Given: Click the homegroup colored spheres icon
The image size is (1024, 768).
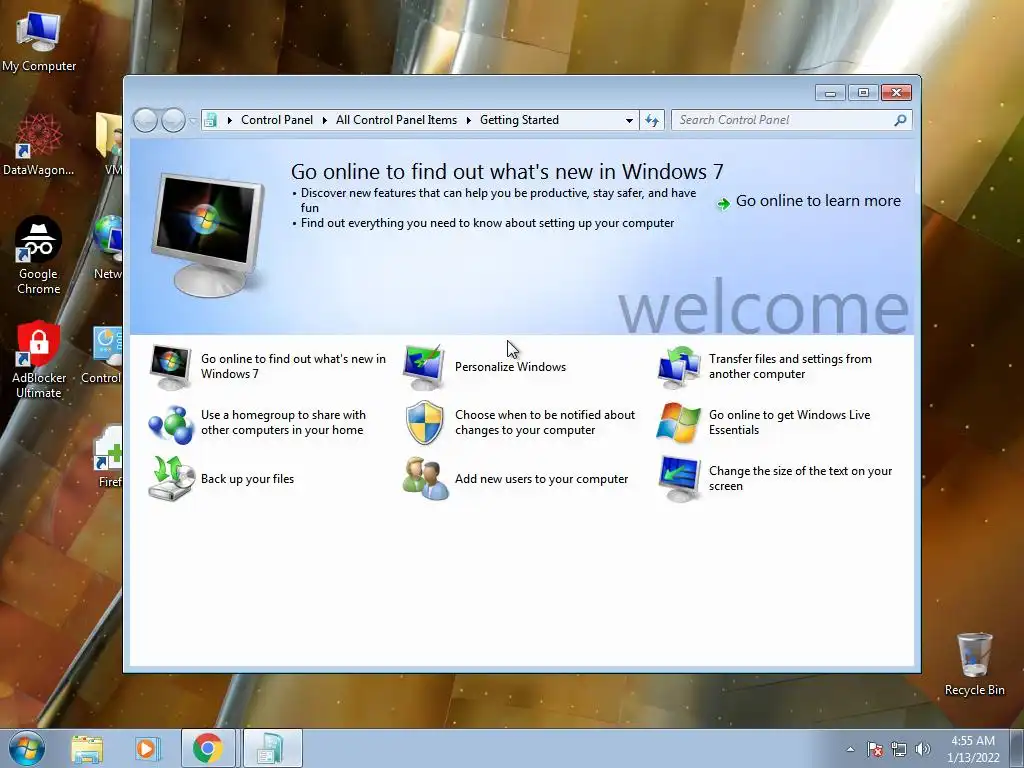Looking at the screenshot, I should (170, 423).
